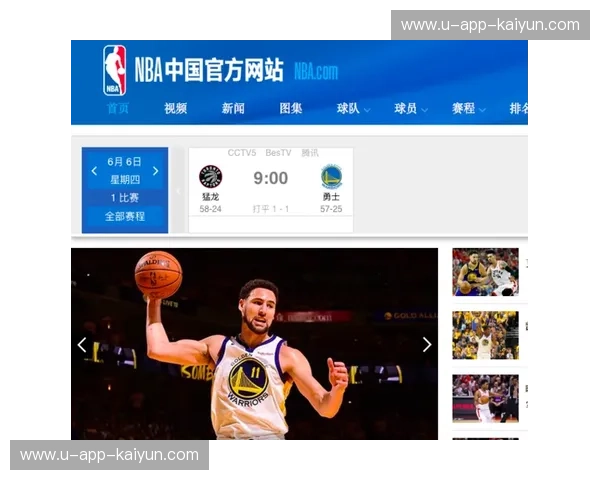600x480 pixels.
Task: Click the 58-24 Raptors record
Action: point(210,209)
